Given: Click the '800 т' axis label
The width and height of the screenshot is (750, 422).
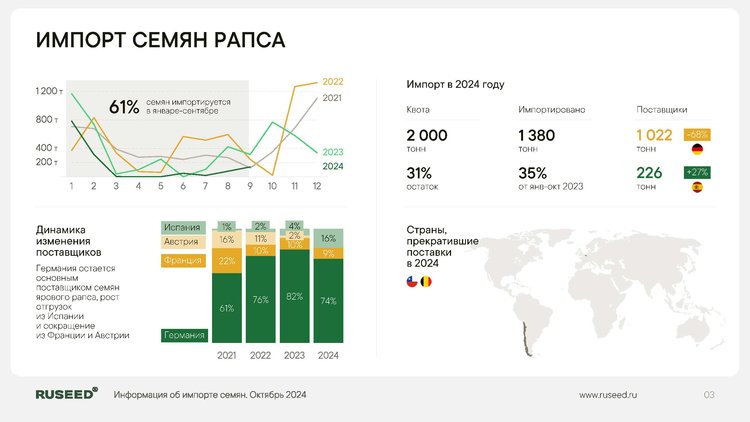Looking at the screenshot, I should [47, 120].
